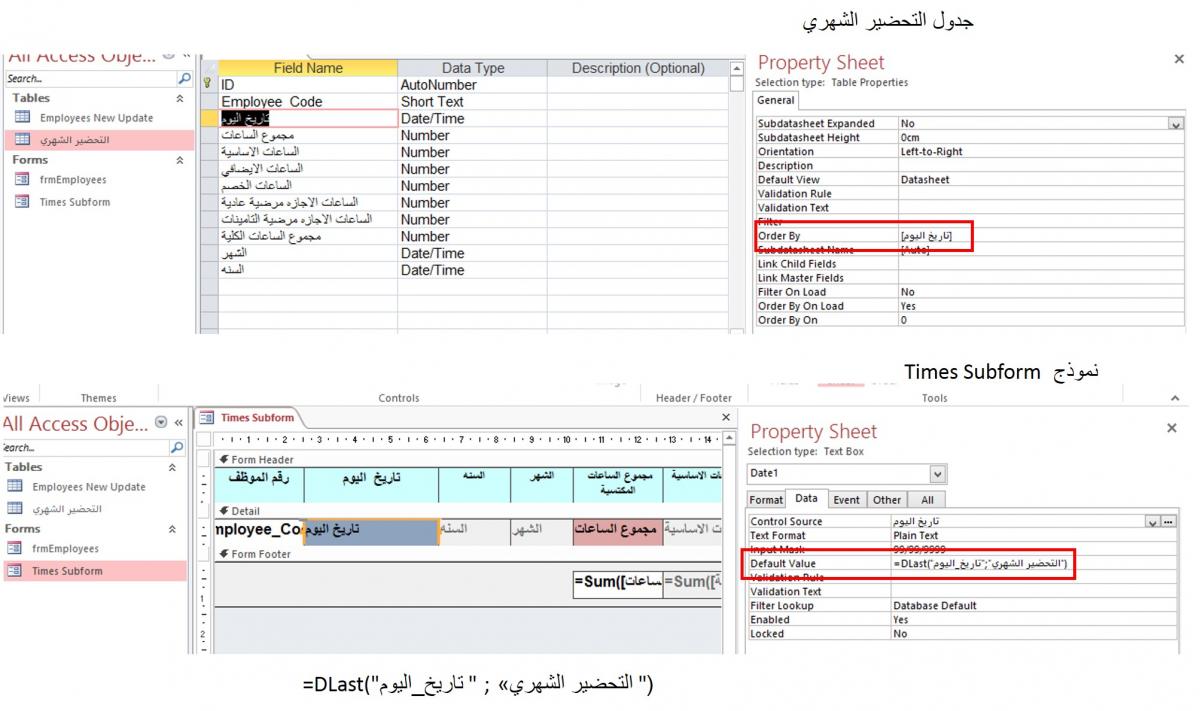Click the primary key icon beside ID field

[208, 85]
